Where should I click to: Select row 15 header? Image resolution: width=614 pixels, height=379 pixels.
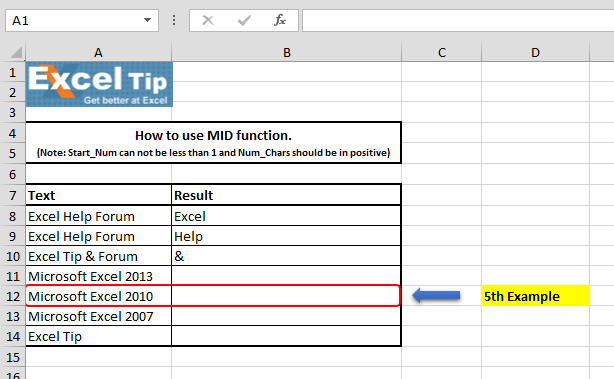(x=13, y=357)
